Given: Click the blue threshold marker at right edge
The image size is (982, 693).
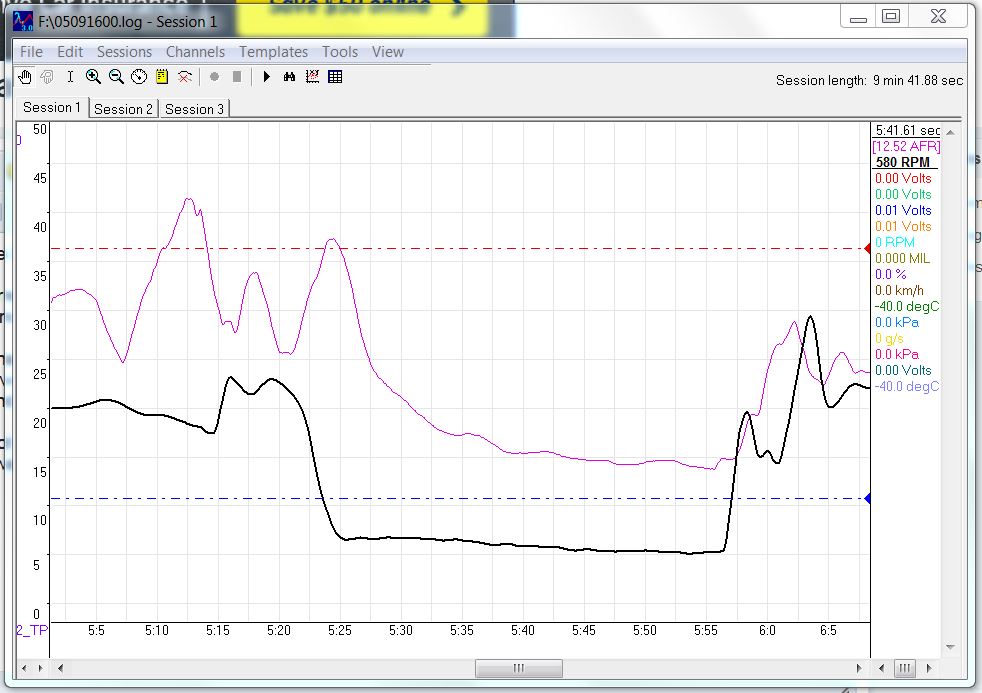Looking at the screenshot, I should (868, 498).
